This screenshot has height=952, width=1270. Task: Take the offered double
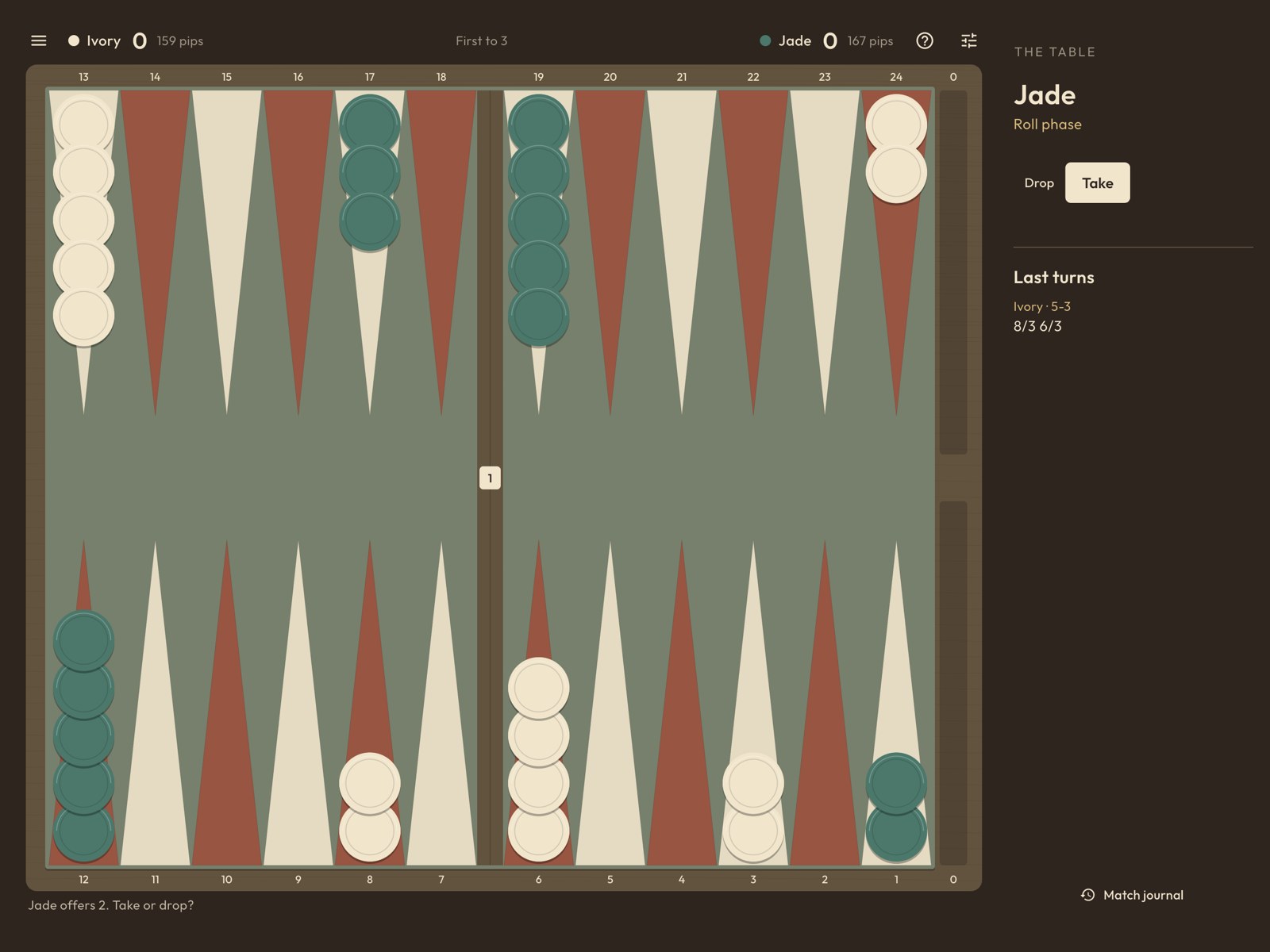(x=1097, y=182)
